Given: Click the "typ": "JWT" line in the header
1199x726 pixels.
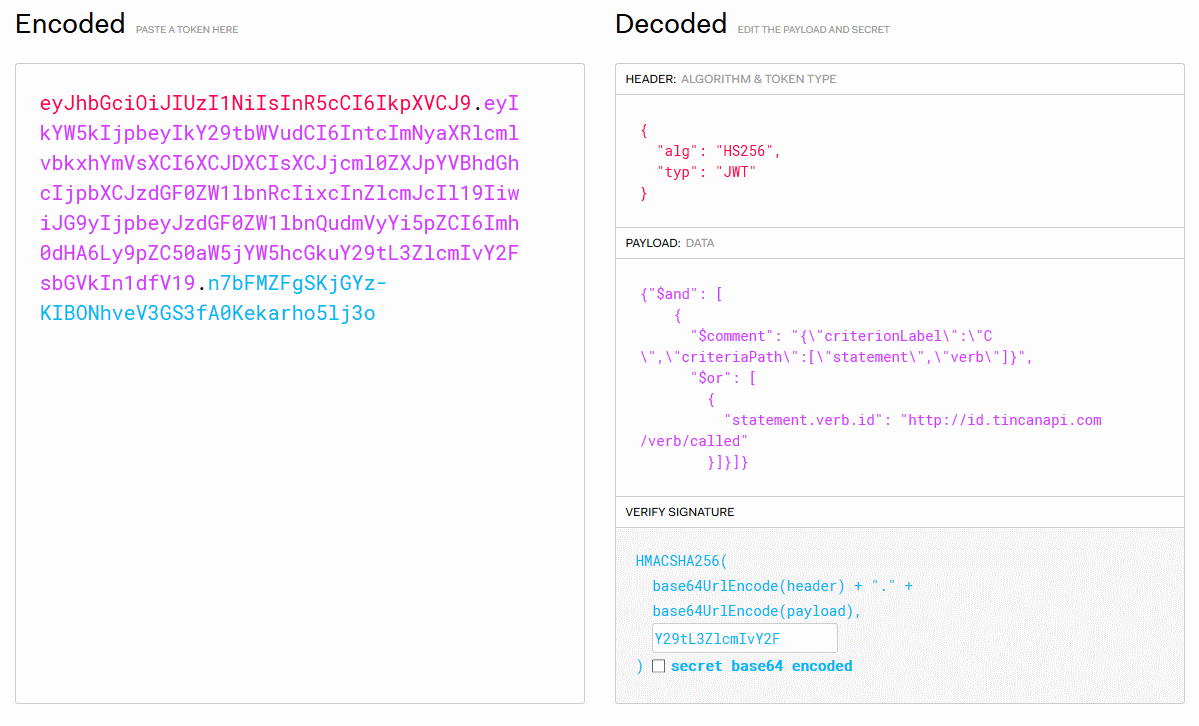Looking at the screenshot, I should click(x=706, y=172).
